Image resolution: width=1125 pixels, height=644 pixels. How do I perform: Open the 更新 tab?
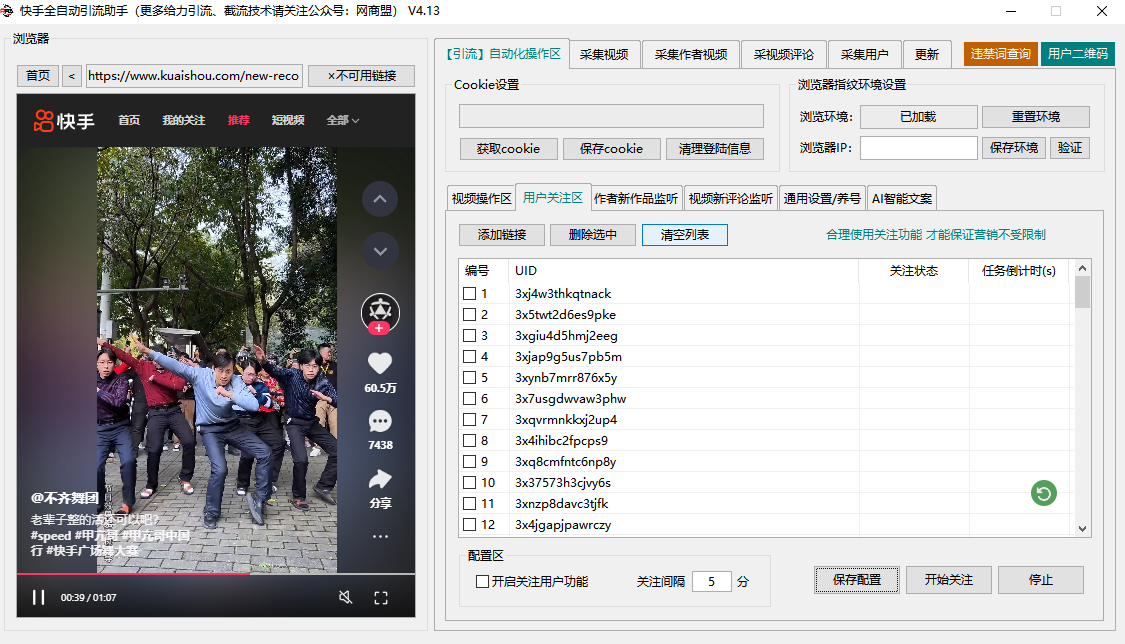click(927, 55)
